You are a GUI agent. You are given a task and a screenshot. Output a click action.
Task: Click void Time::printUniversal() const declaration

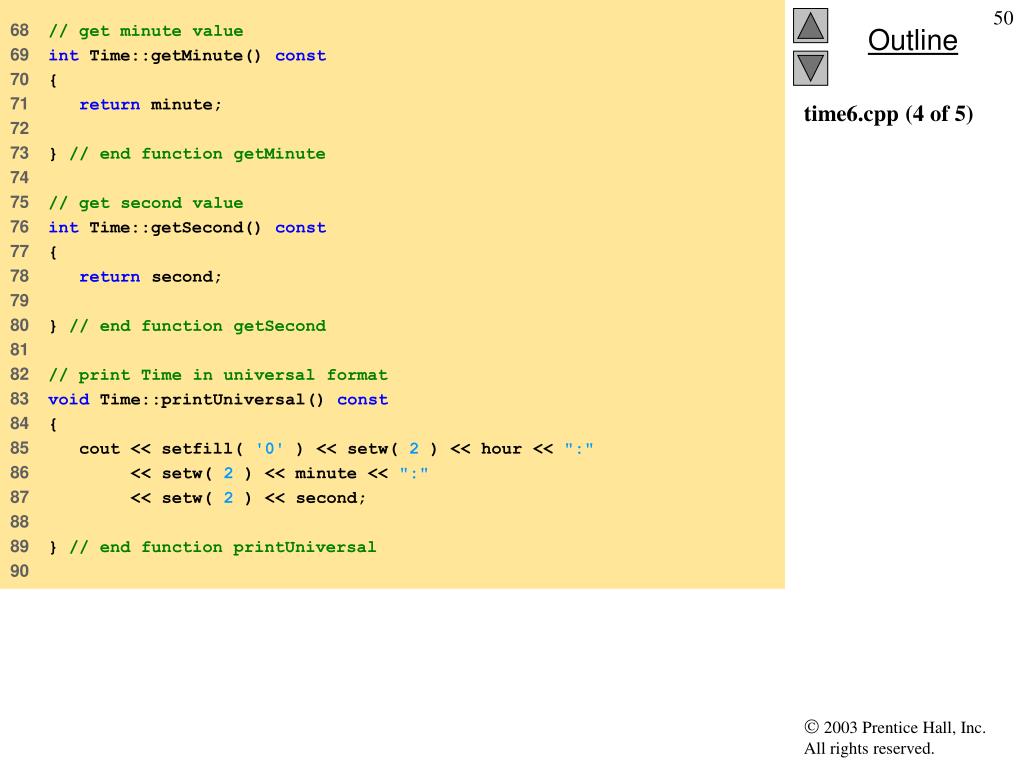click(x=218, y=400)
